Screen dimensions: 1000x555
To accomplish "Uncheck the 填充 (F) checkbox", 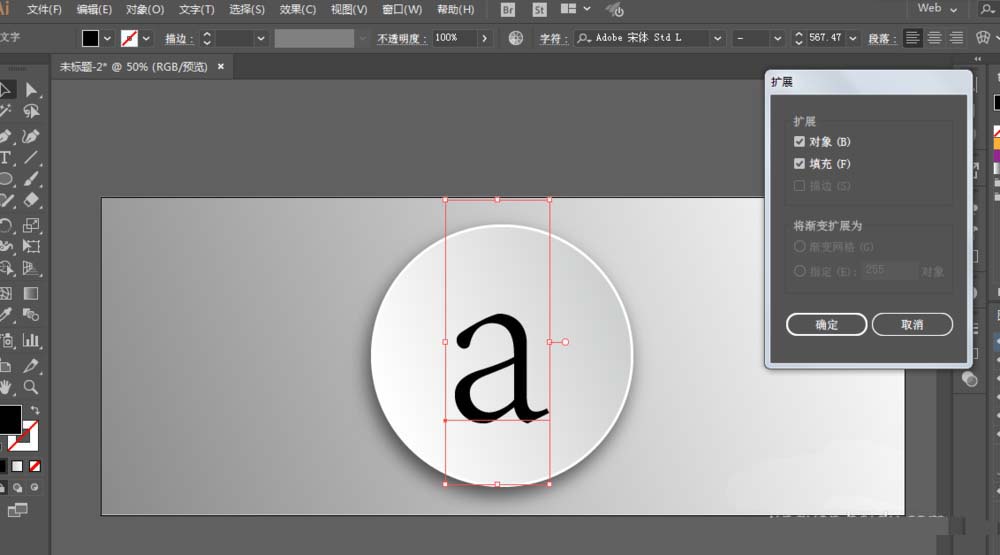I will click(799, 163).
